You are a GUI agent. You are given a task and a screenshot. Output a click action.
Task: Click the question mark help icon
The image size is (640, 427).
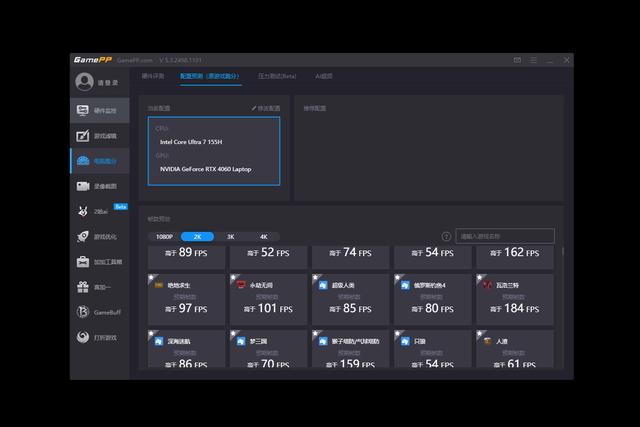(x=446, y=236)
